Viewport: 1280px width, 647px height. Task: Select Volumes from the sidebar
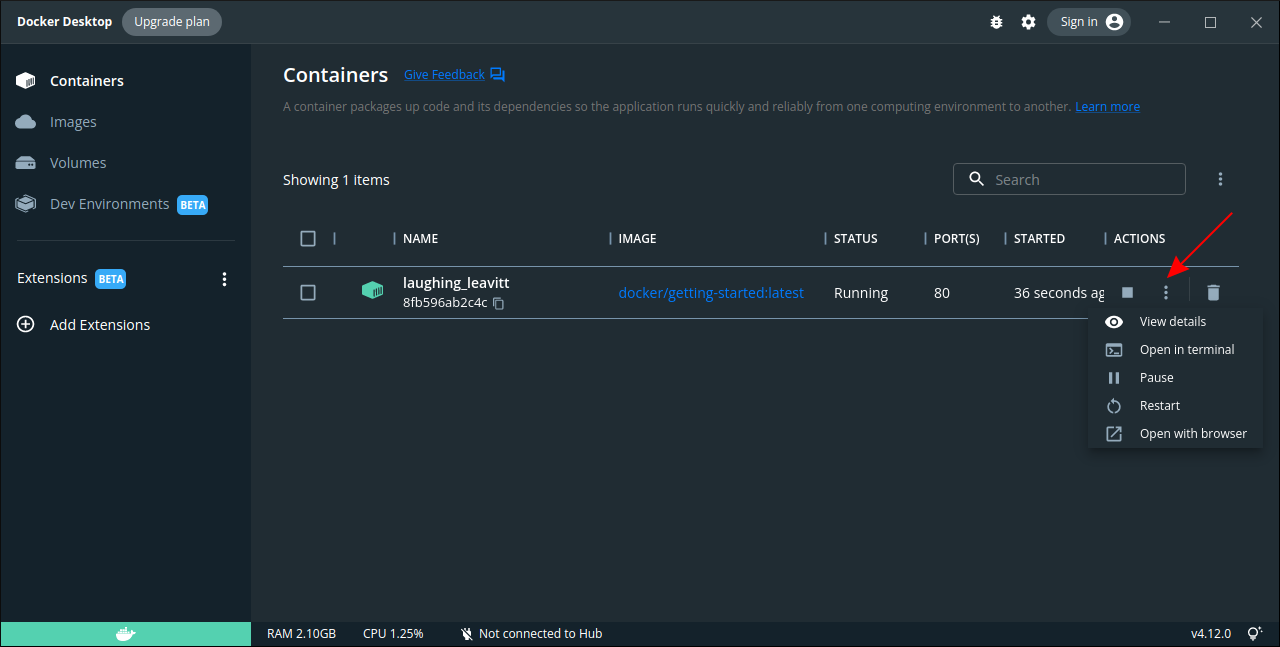77,162
